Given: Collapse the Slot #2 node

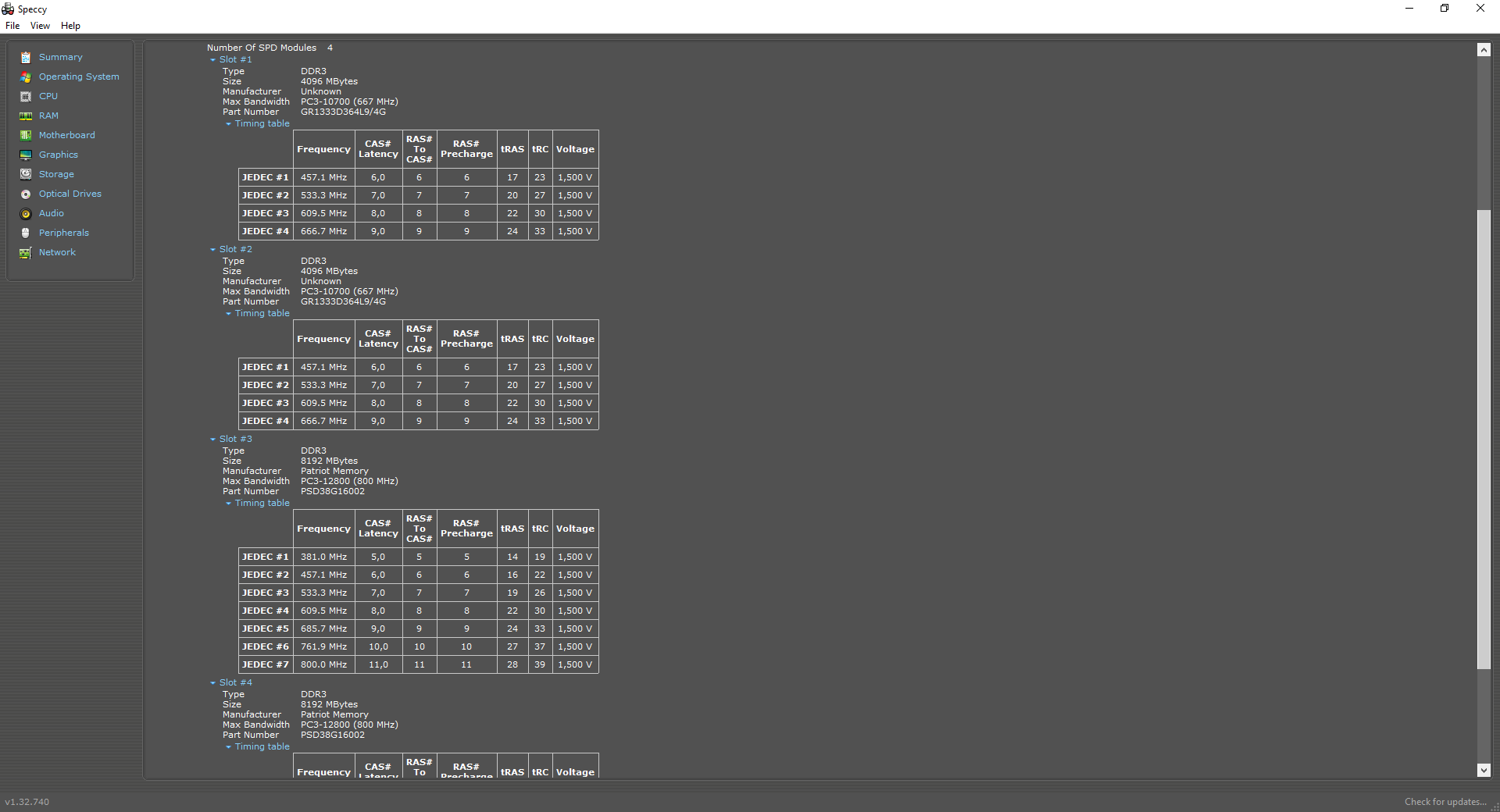Looking at the screenshot, I should tap(212, 250).
